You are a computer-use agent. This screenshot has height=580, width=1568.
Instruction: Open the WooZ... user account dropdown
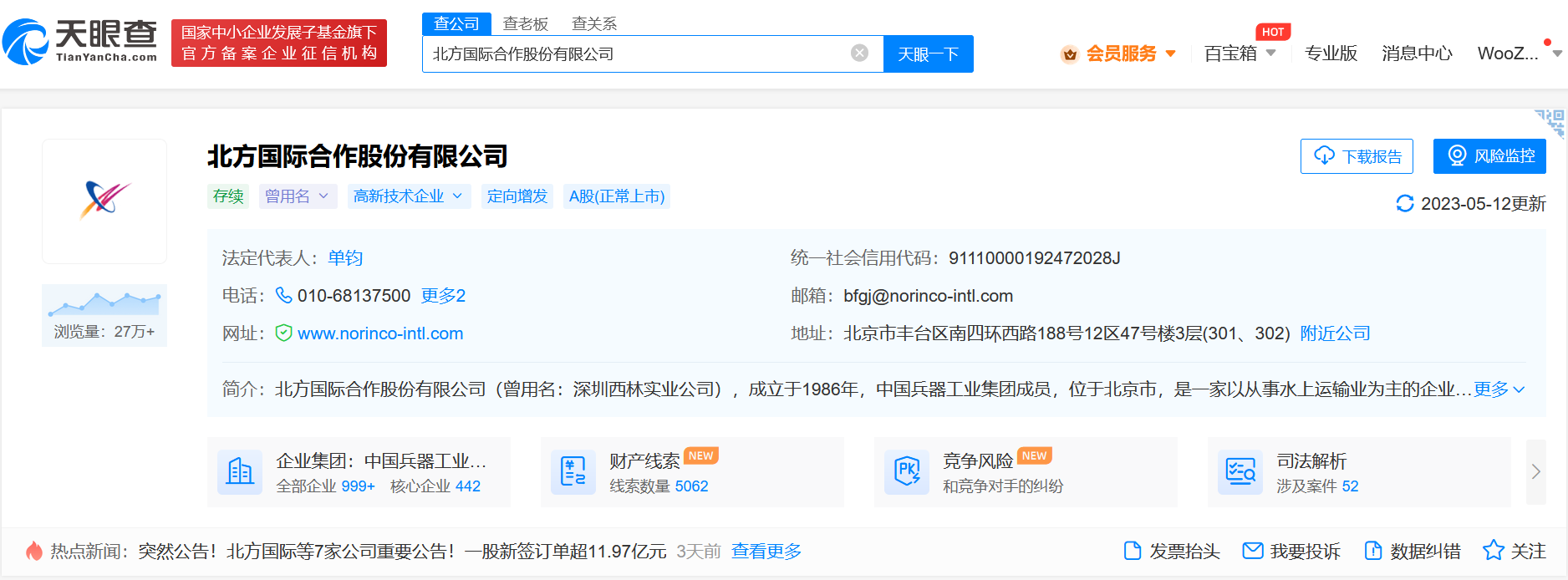tap(1518, 53)
